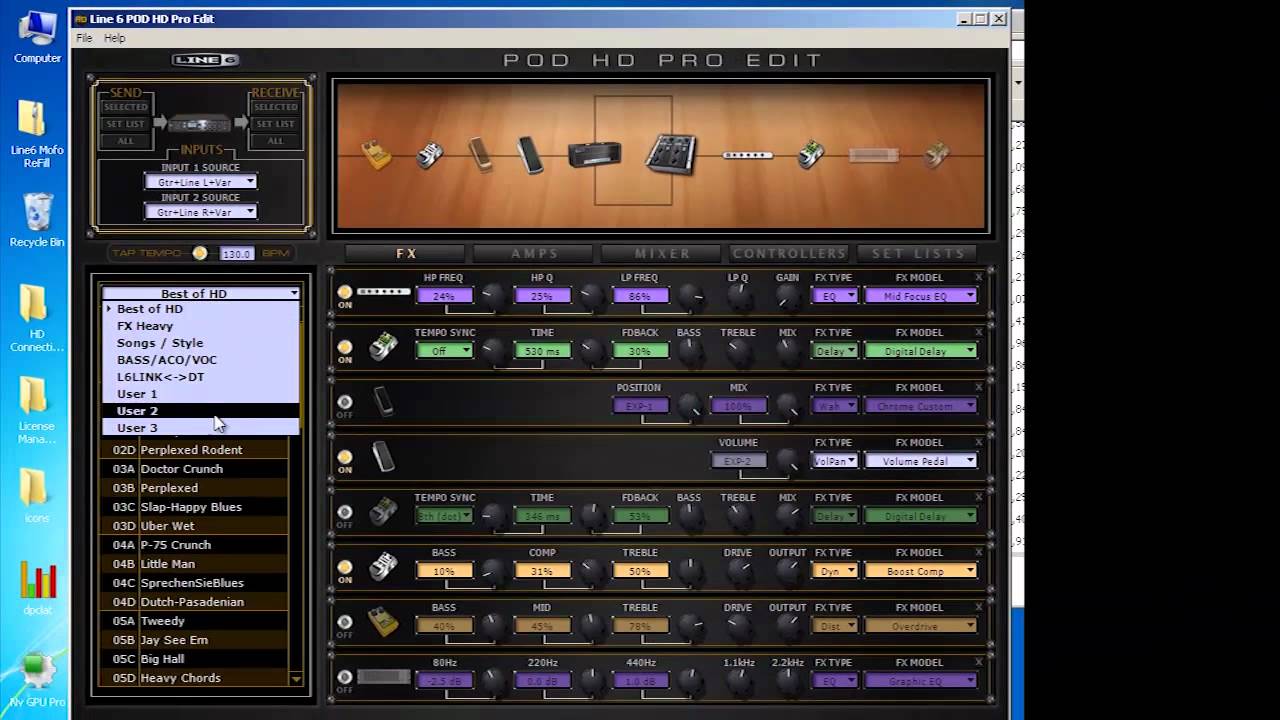This screenshot has width=1280, height=720.
Task: Select the amp head in the signal chain
Action: tap(594, 155)
